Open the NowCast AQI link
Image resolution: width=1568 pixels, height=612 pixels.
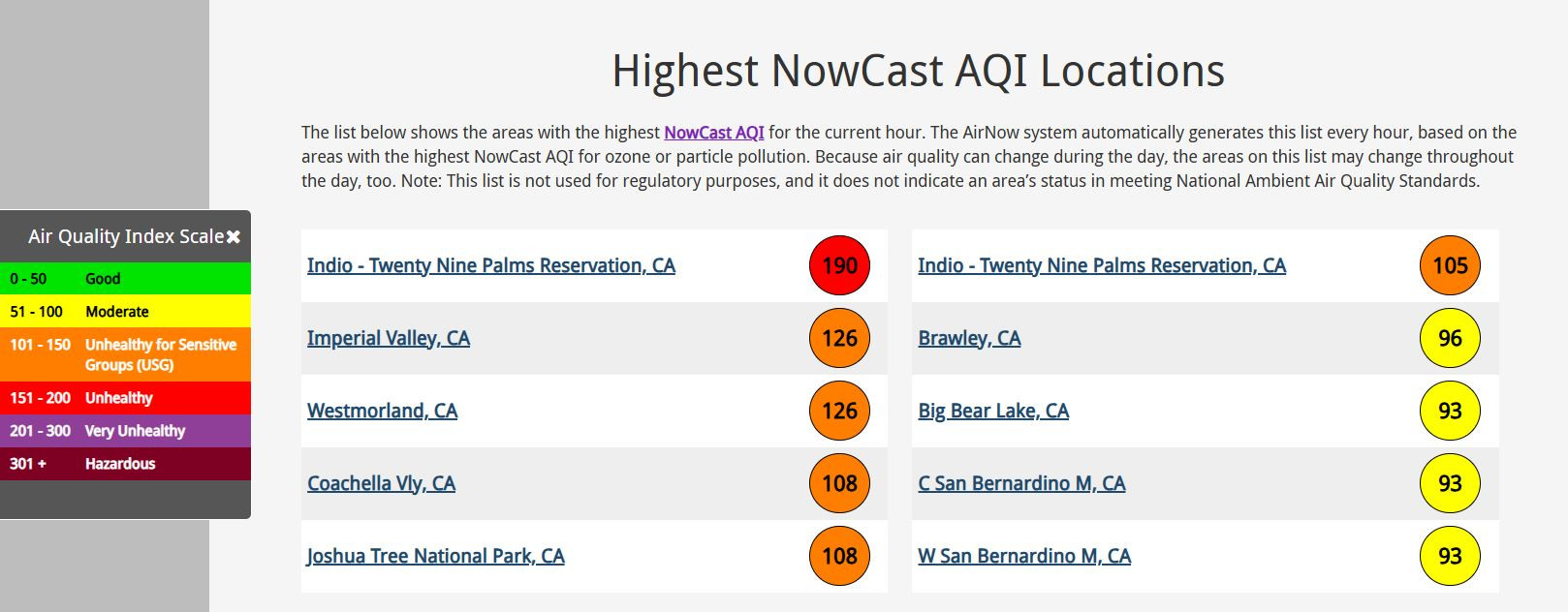pos(714,133)
